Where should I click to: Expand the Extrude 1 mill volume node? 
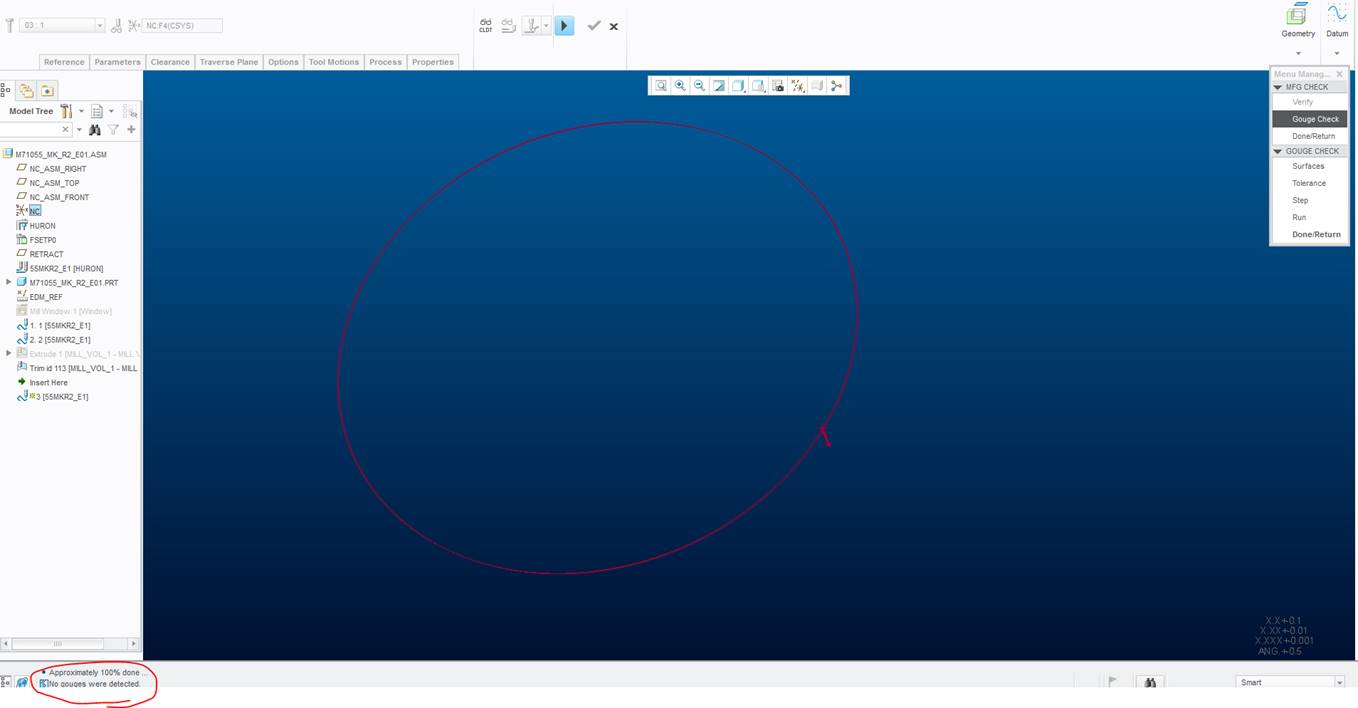(x=9, y=353)
